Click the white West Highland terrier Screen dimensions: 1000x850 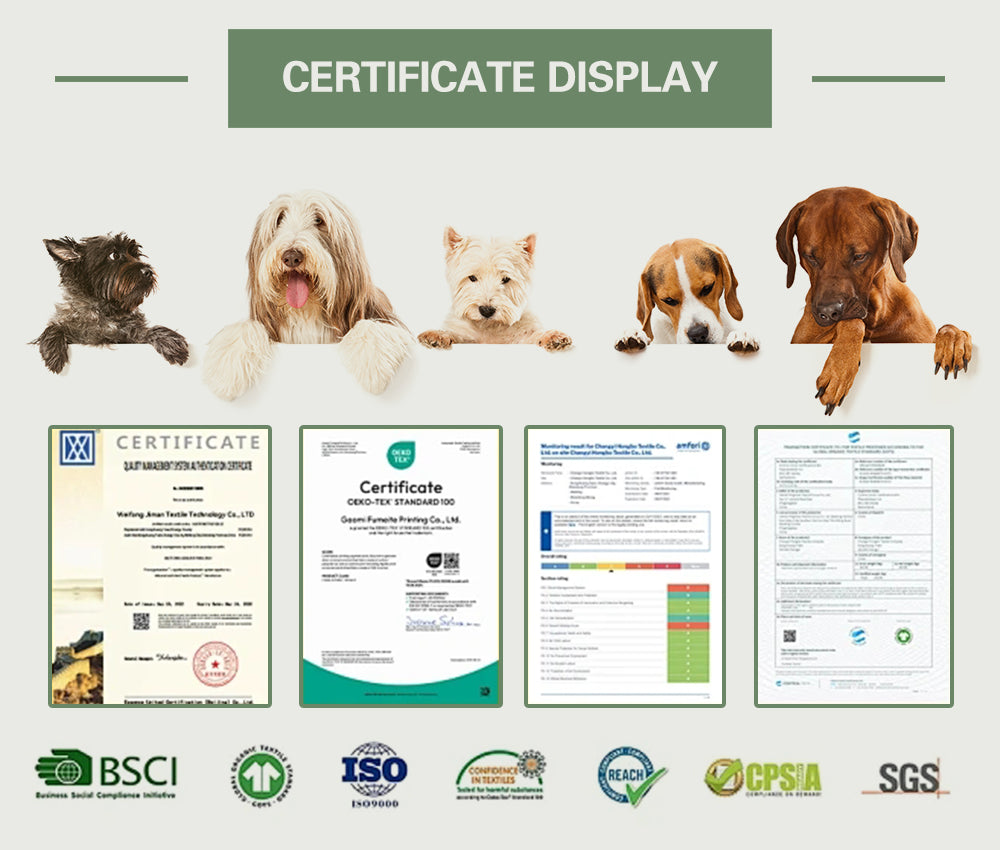tap(492, 288)
